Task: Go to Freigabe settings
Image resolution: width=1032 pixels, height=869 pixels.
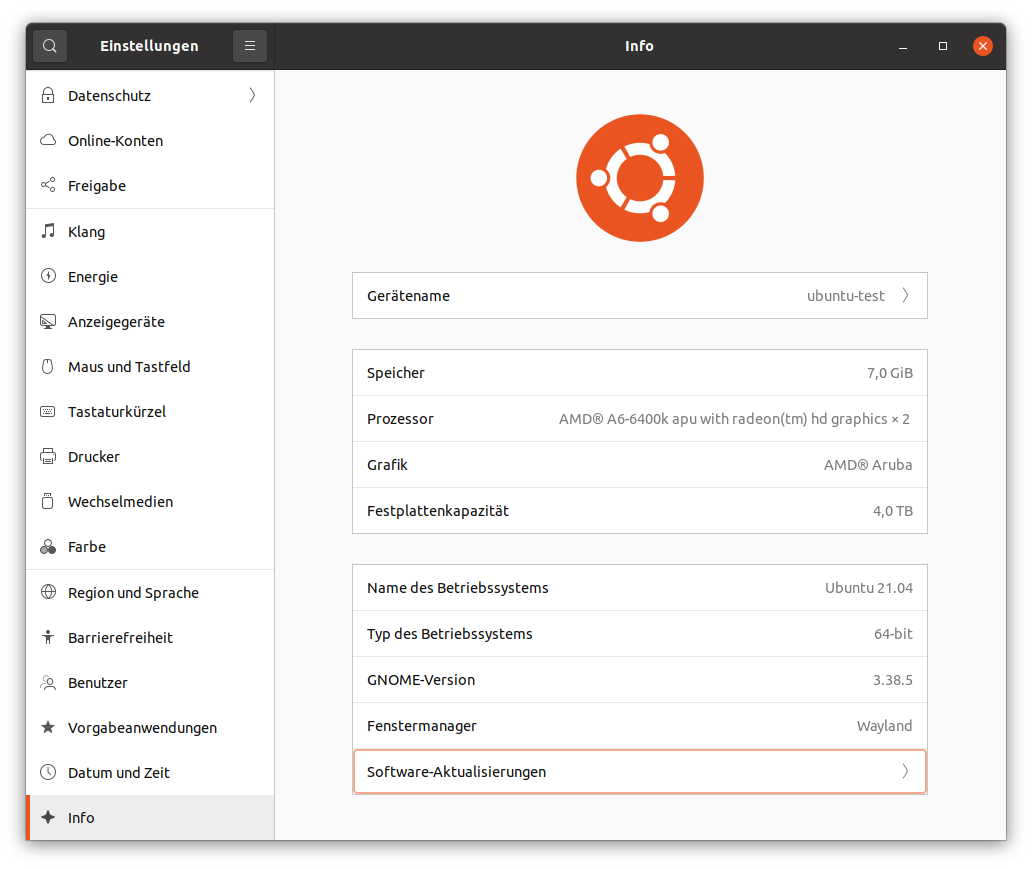Action: pyautogui.click(x=150, y=185)
